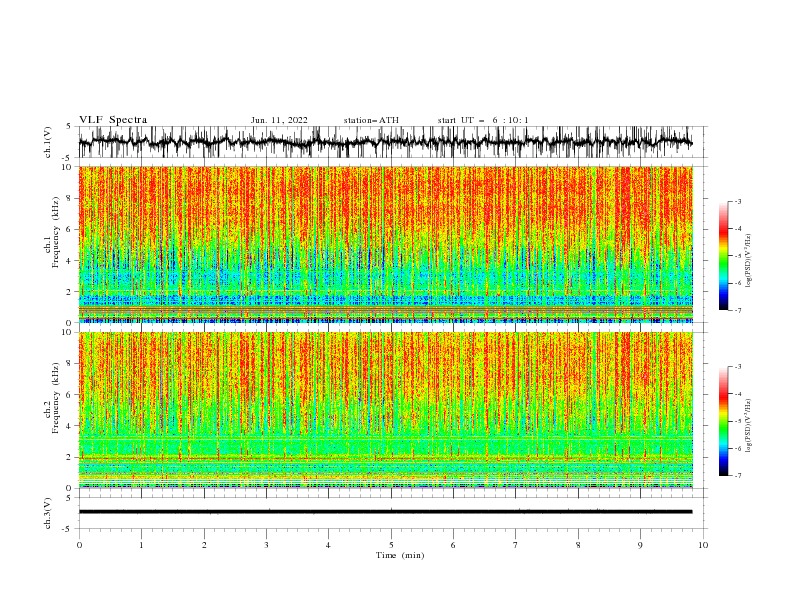Click time axis tick label "3"
Image resolution: width=792 pixels, height=612 pixels.
pyautogui.click(x=266, y=545)
